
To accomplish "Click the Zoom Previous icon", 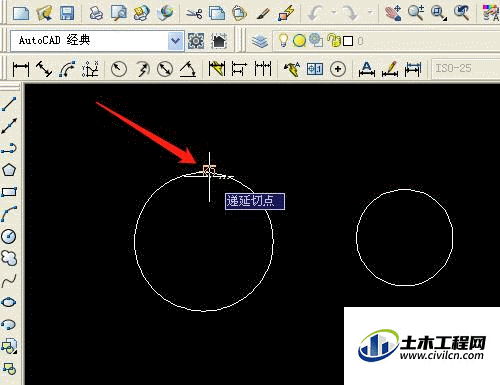I will click(x=462, y=13).
